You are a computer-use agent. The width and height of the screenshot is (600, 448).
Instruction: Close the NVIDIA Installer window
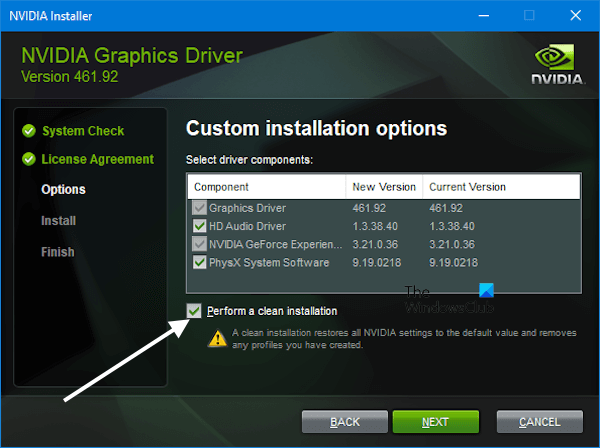[x=576, y=16]
